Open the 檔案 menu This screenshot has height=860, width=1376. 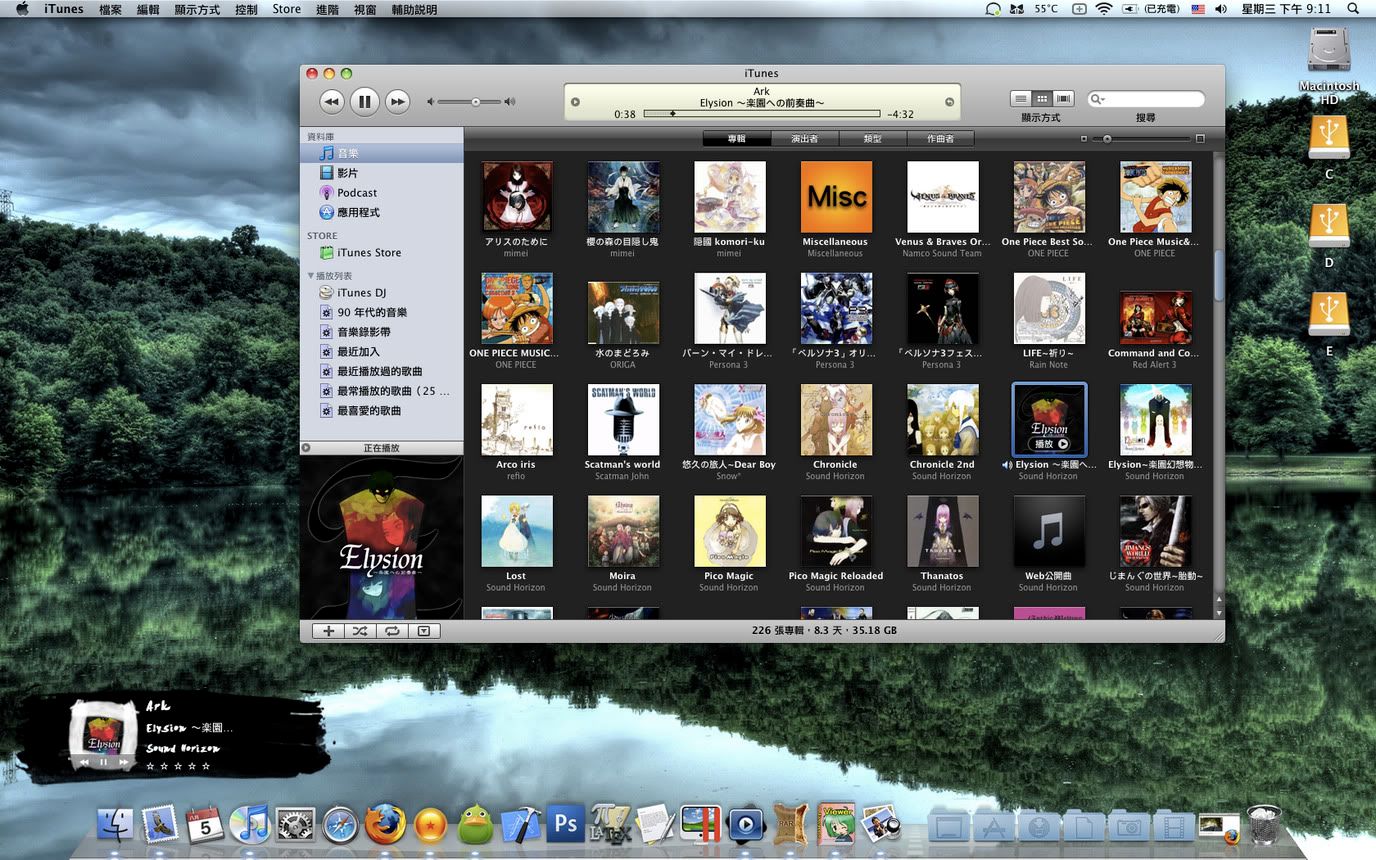coord(111,9)
